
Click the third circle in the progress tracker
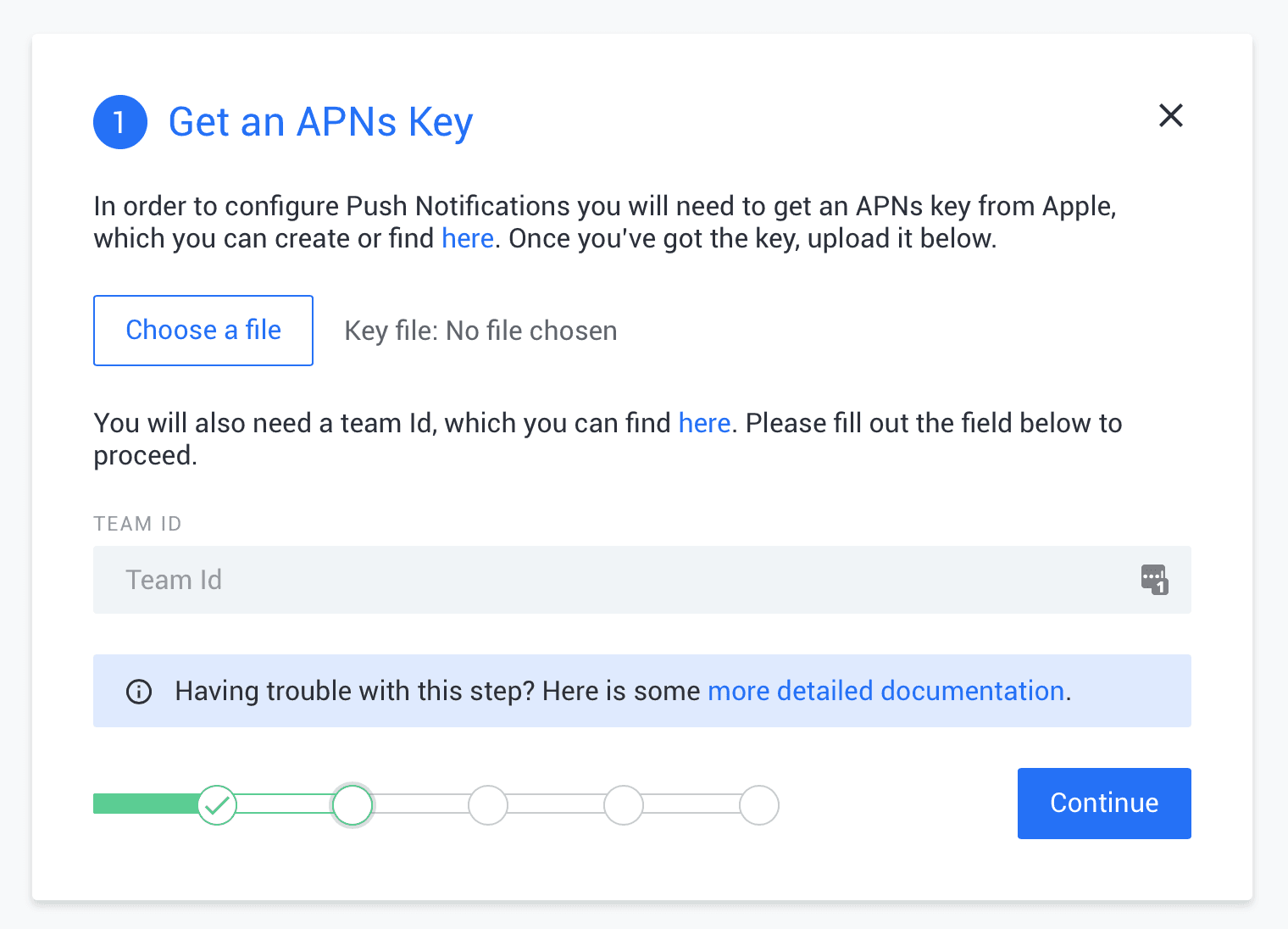click(488, 804)
